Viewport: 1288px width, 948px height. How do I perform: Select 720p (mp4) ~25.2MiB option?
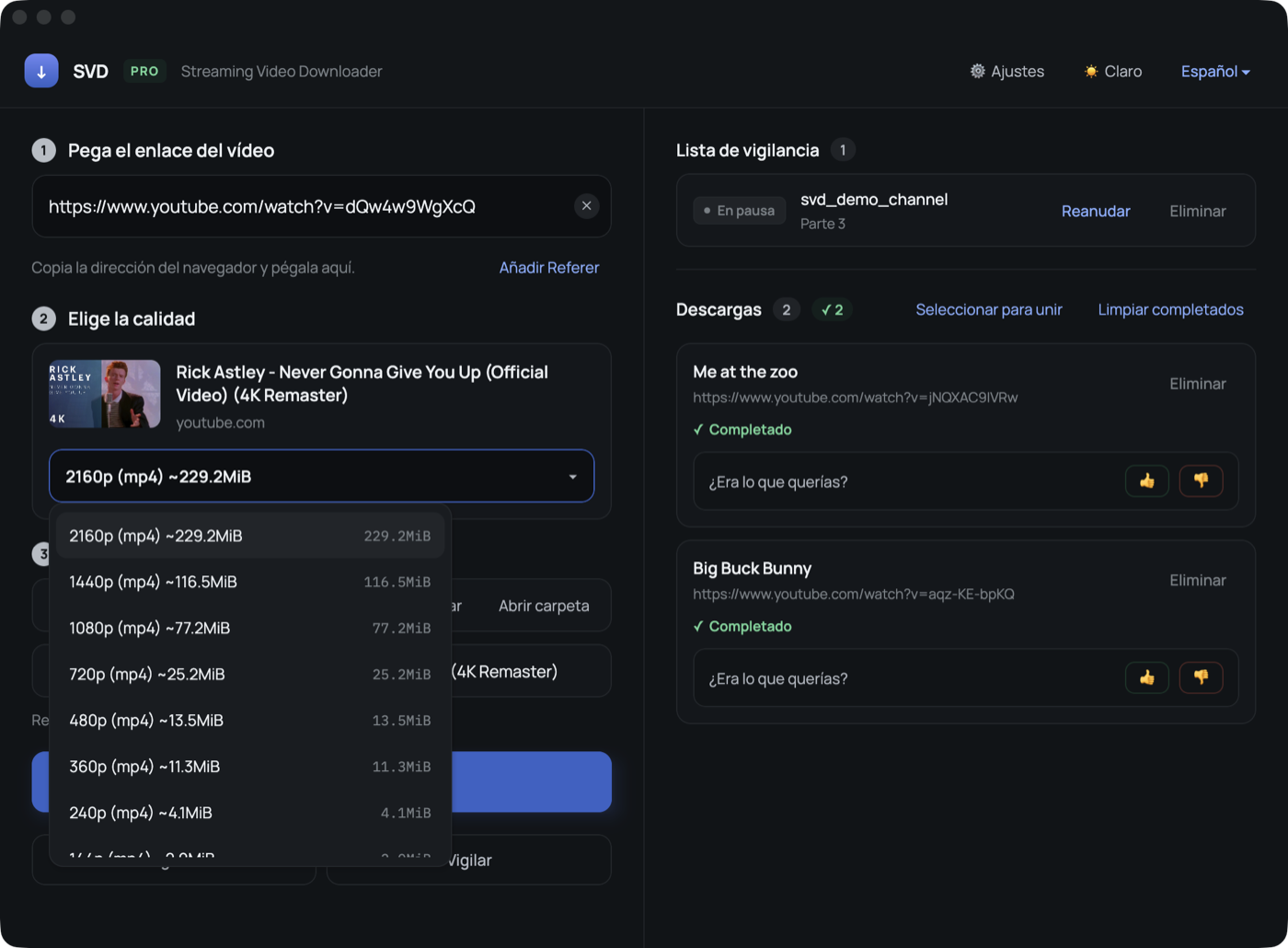click(x=250, y=674)
